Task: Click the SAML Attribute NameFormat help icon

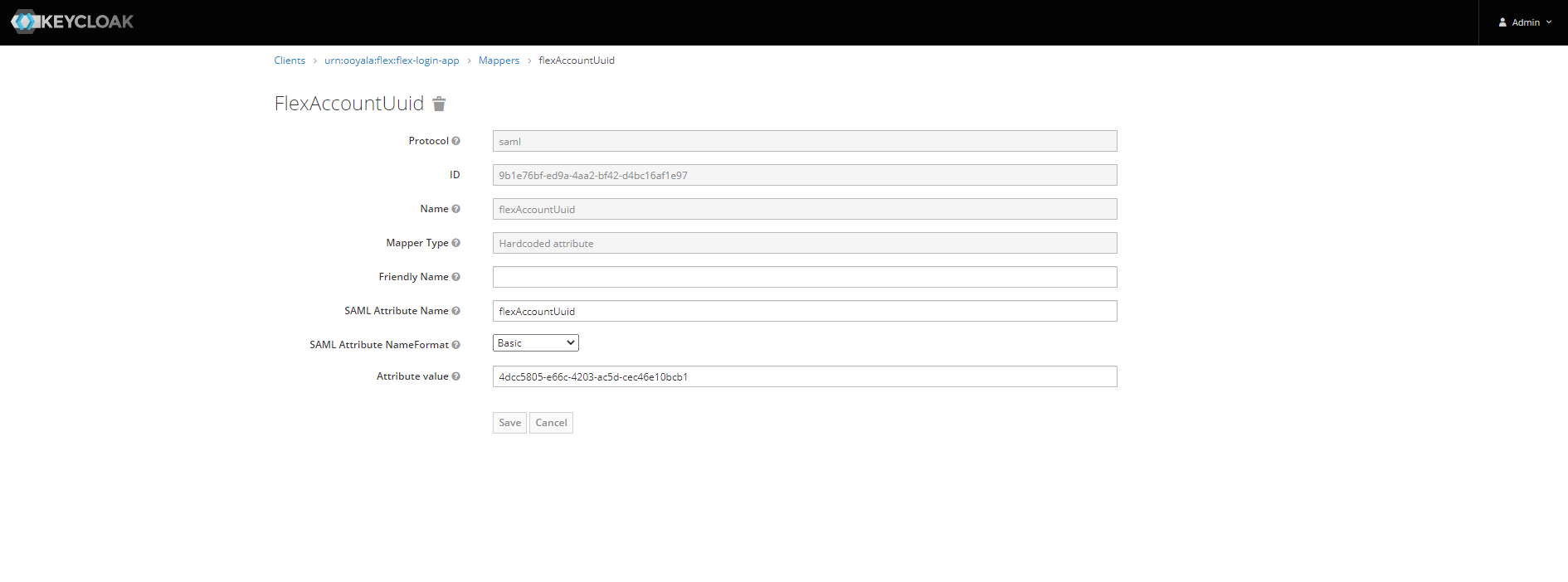Action: [455, 345]
